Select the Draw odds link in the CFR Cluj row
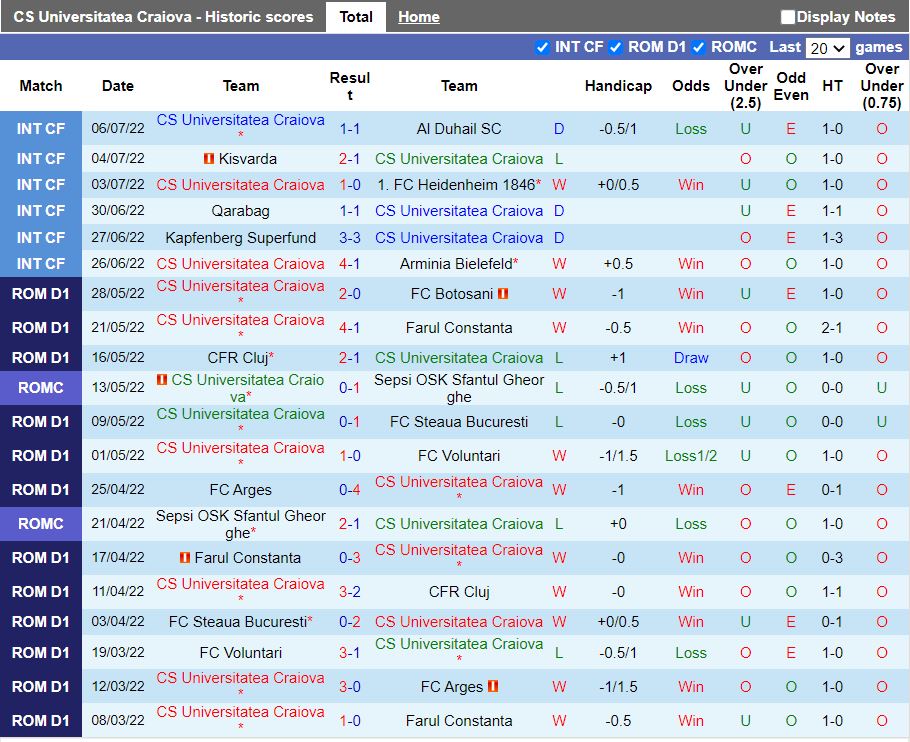910x742 pixels. point(691,357)
